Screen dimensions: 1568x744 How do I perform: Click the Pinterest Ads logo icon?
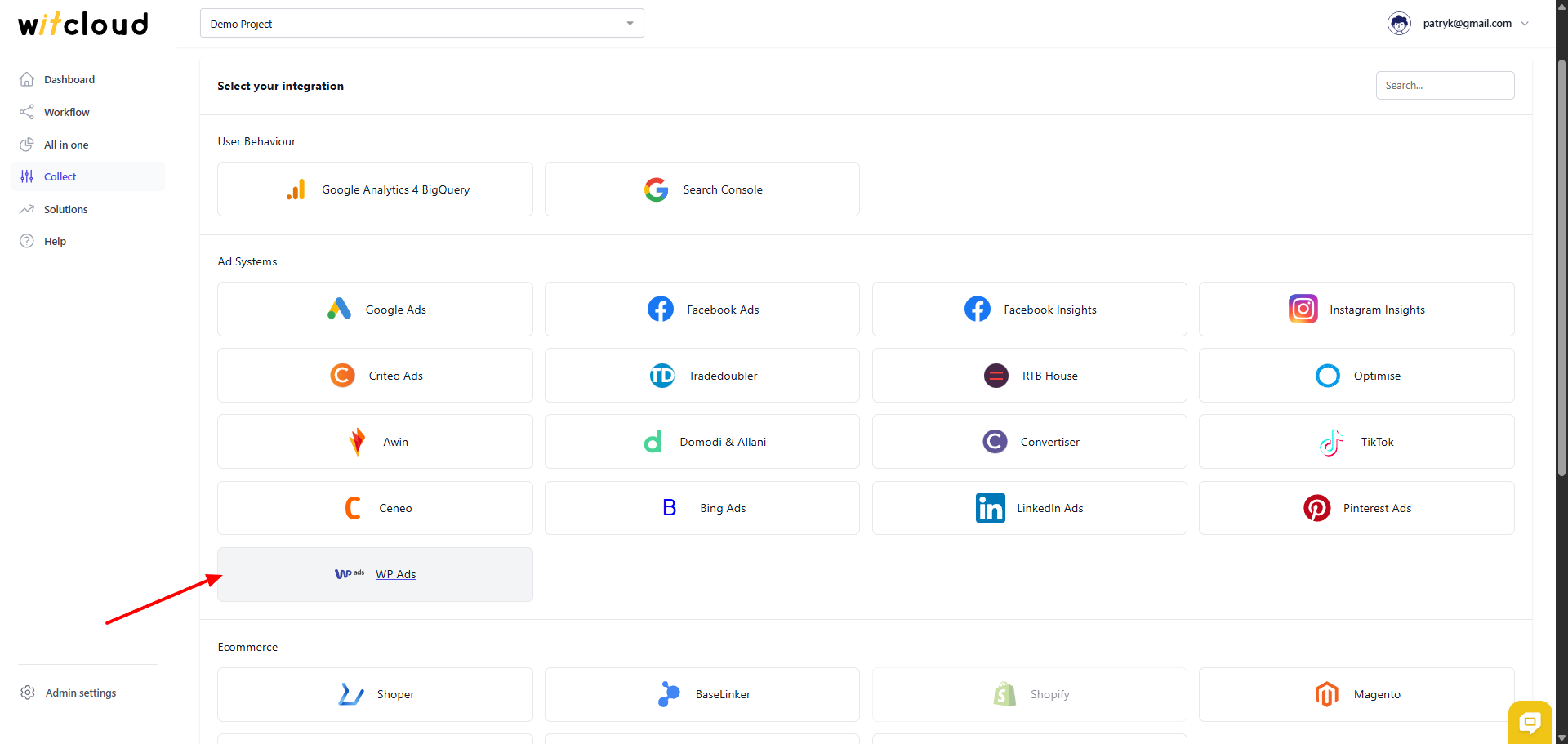coord(1317,508)
